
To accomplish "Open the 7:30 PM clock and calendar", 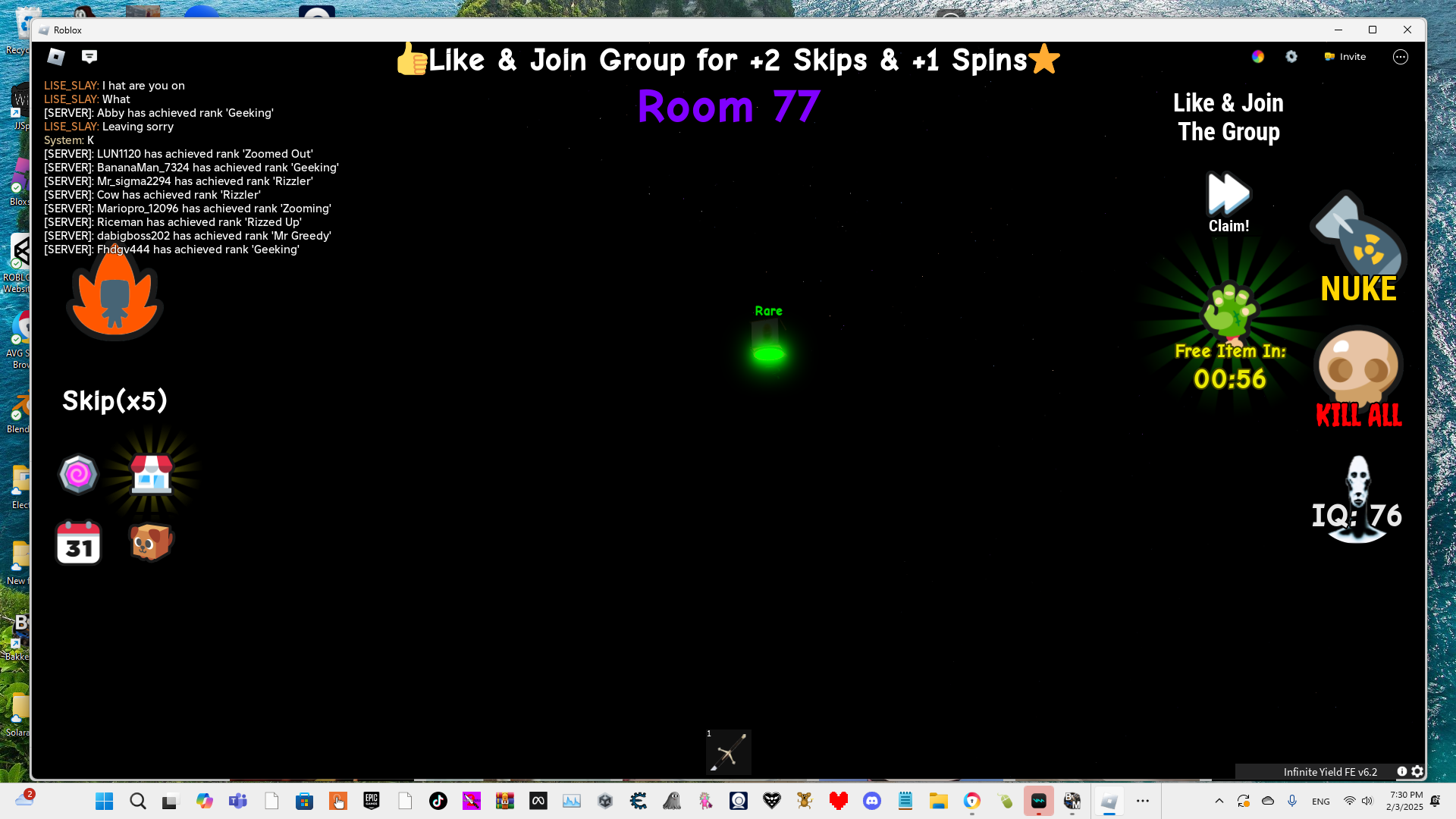I will (1405, 801).
